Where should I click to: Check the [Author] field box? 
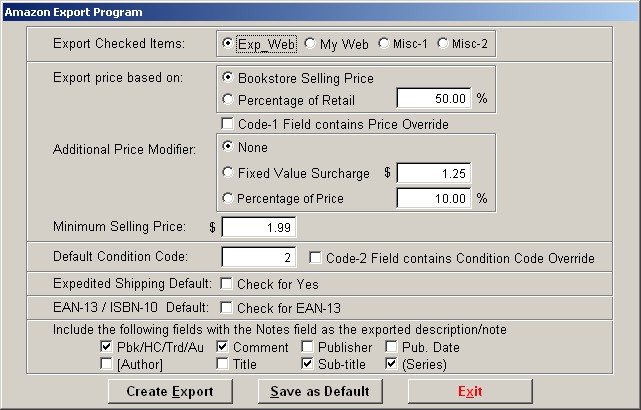106,363
